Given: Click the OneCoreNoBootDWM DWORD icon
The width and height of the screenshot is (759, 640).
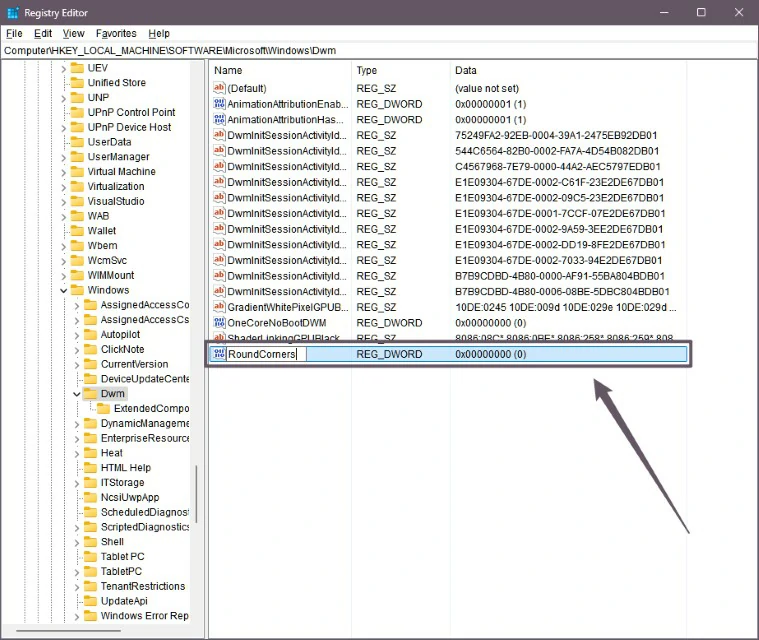Looking at the screenshot, I should point(219,322).
